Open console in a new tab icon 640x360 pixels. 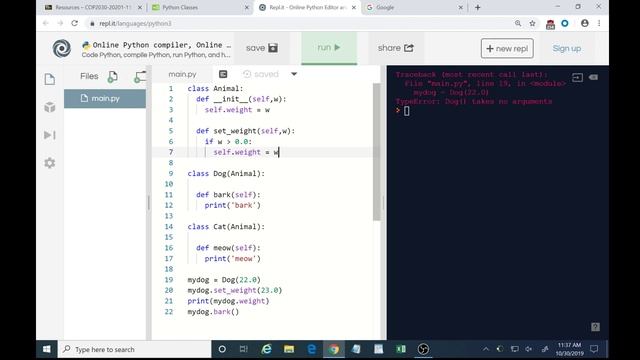pyautogui.click(x=577, y=78)
